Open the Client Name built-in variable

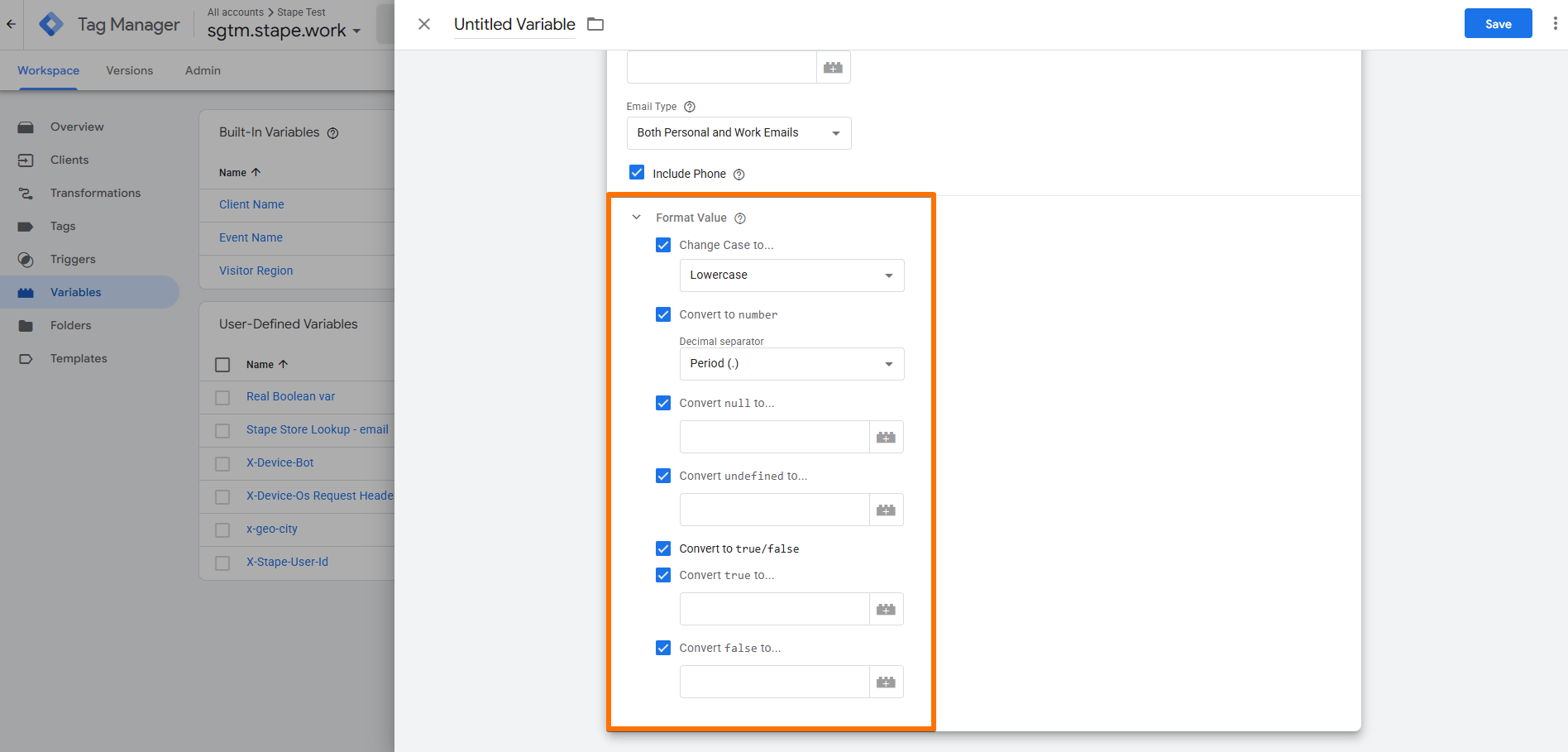(251, 204)
